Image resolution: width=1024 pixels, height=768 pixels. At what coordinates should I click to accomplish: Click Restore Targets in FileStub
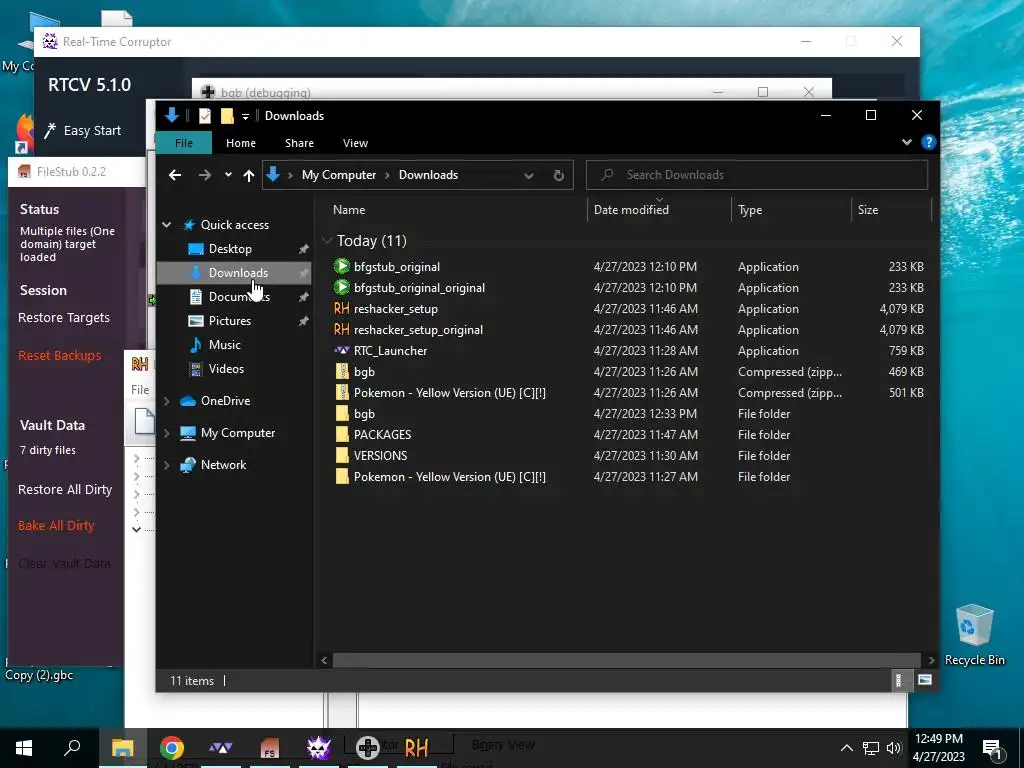click(64, 318)
